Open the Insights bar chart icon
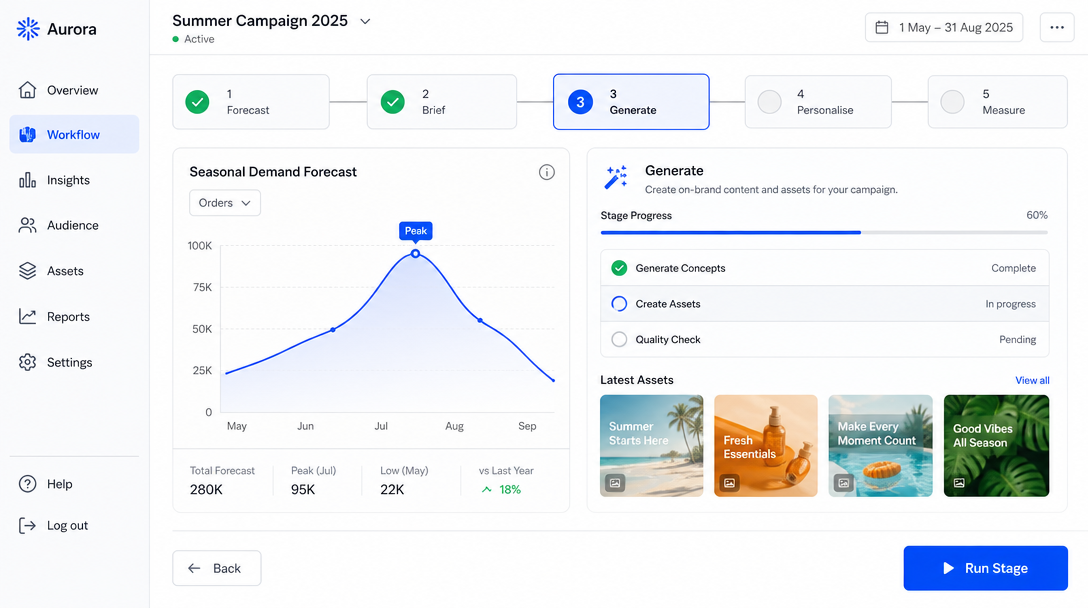 27,180
